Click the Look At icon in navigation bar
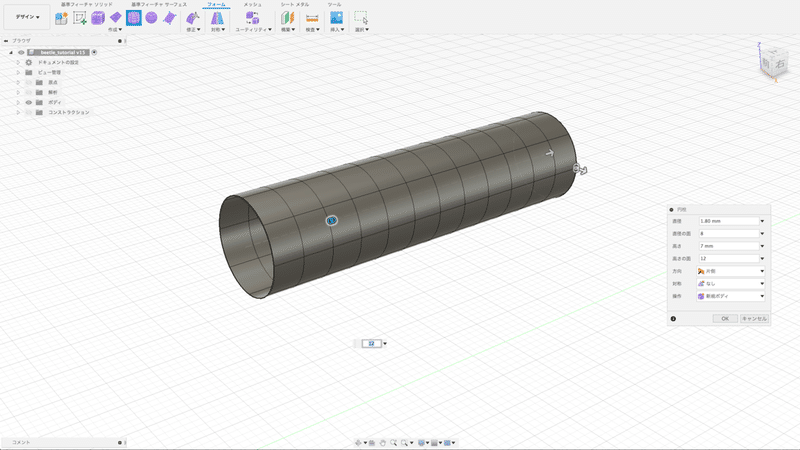Viewport: 800px width, 450px height. click(372, 443)
